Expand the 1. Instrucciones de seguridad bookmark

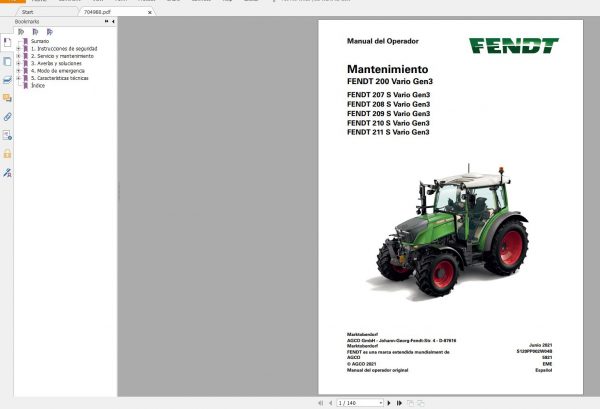click(18, 49)
